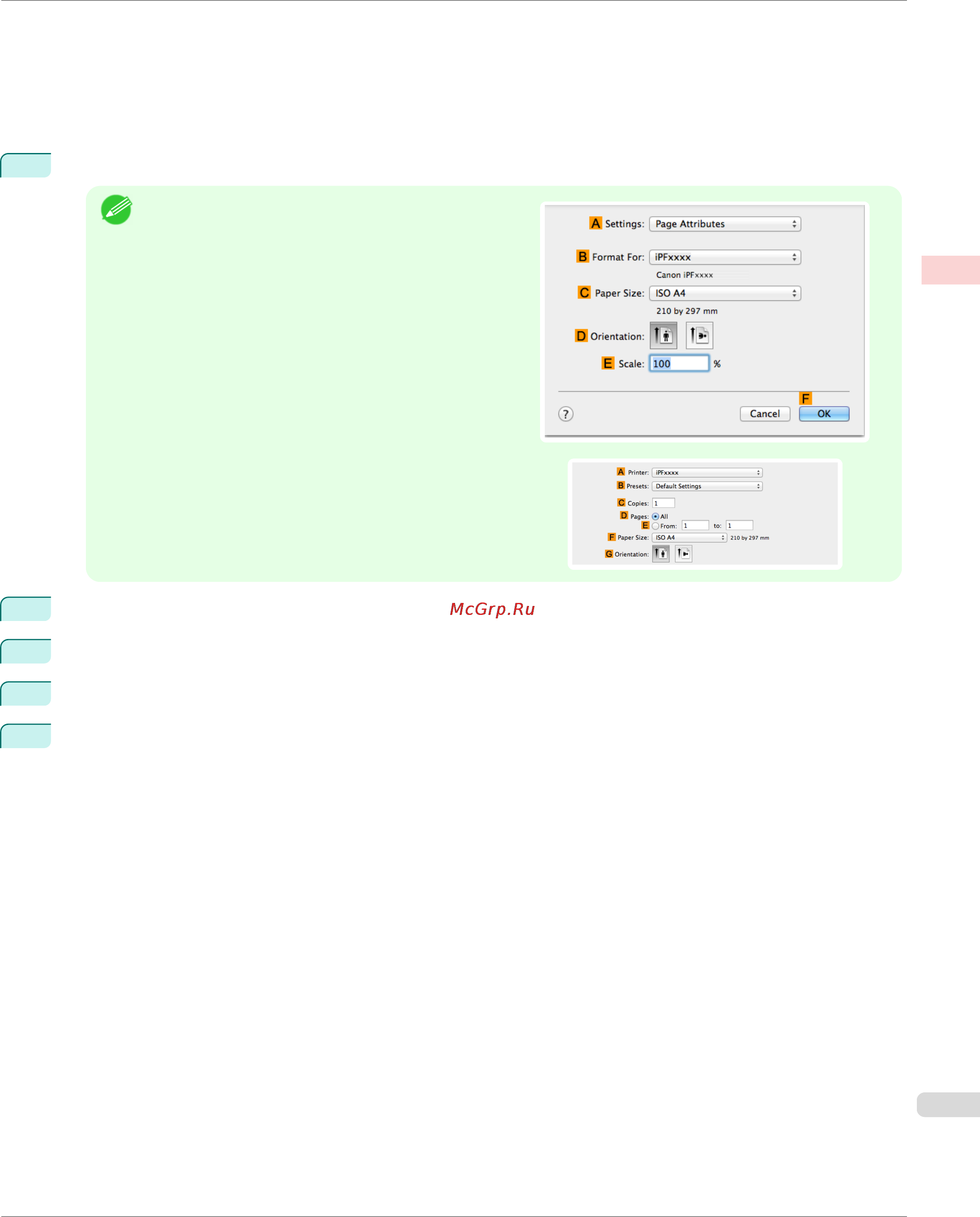Click the to page number field

click(739, 526)
